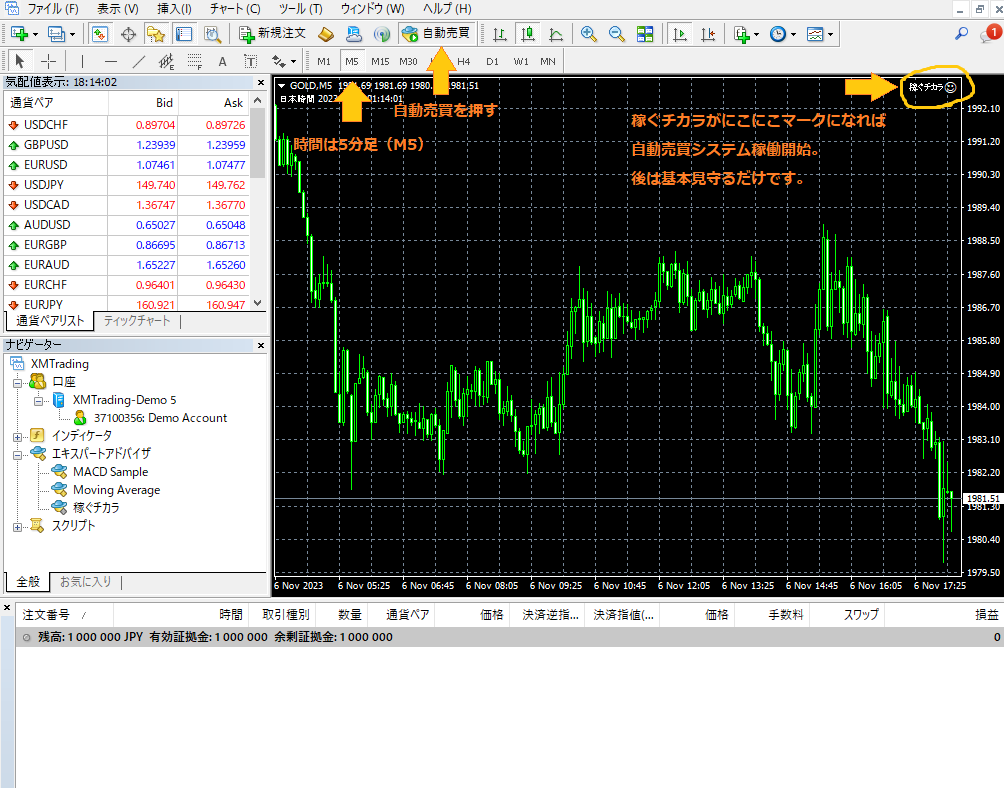
Task: Open the チャート (C) menu
Action: [235, 8]
